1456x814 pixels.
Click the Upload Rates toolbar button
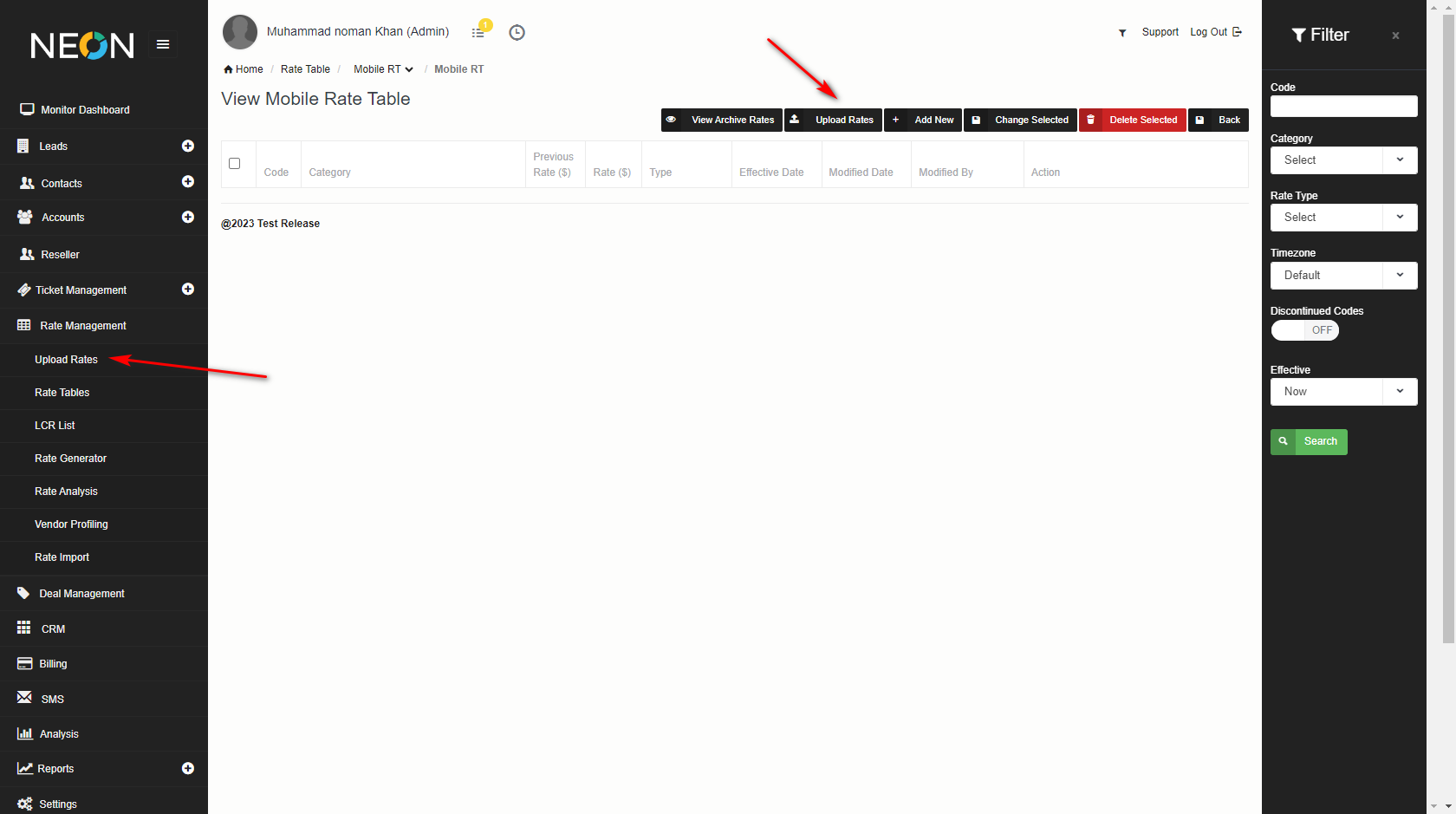(833, 120)
